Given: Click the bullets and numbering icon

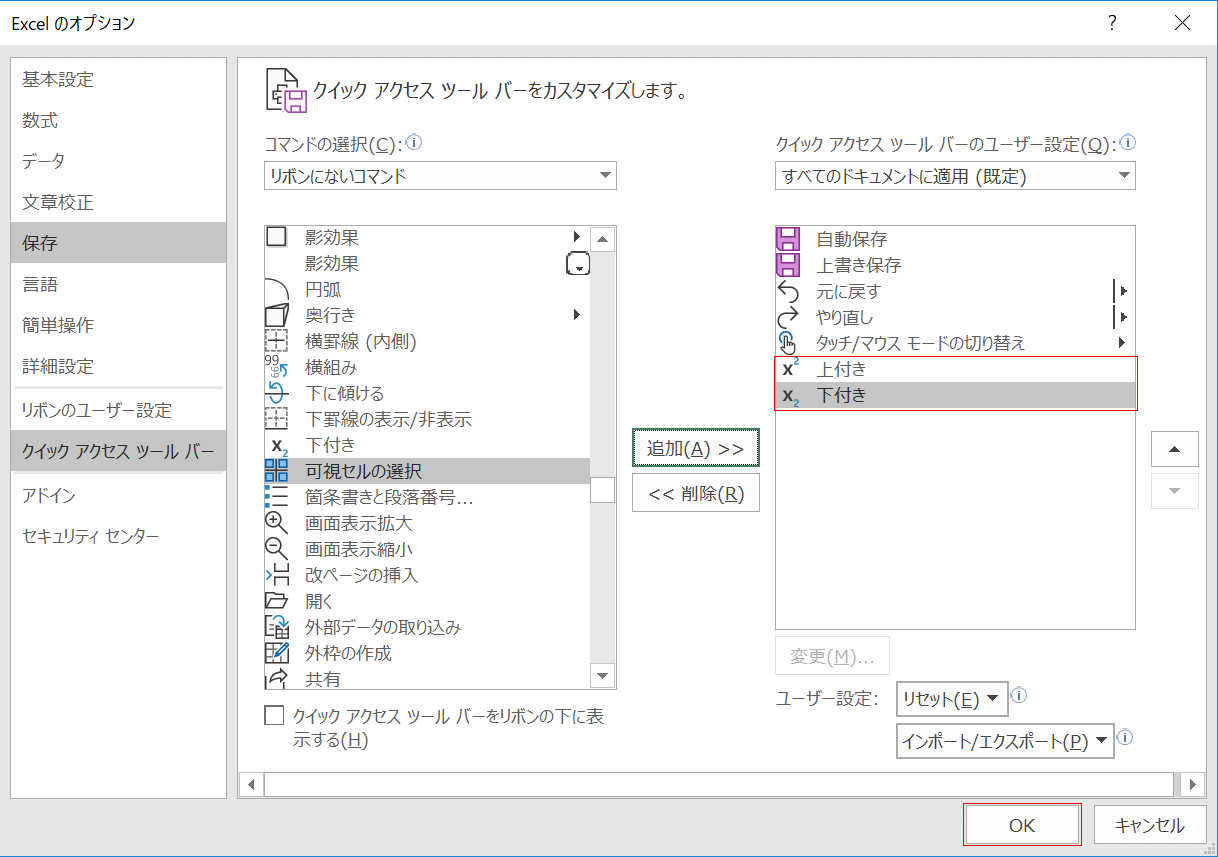Looking at the screenshot, I should pyautogui.click(x=277, y=497).
